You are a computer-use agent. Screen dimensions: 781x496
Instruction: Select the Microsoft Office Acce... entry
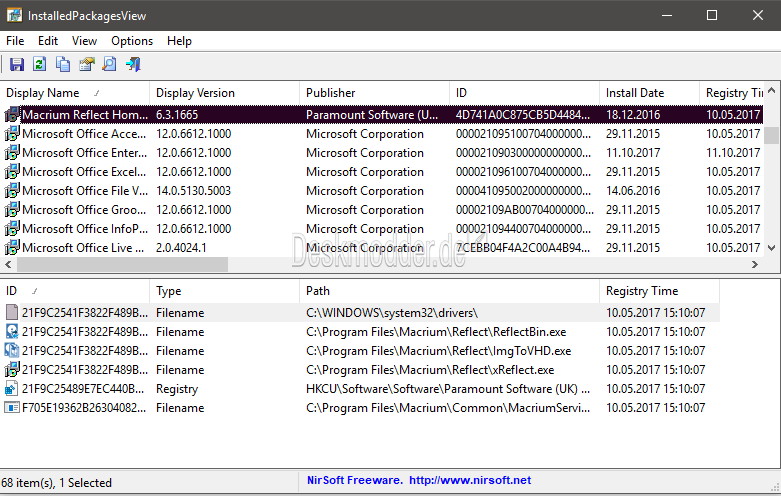pyautogui.click(x=84, y=134)
